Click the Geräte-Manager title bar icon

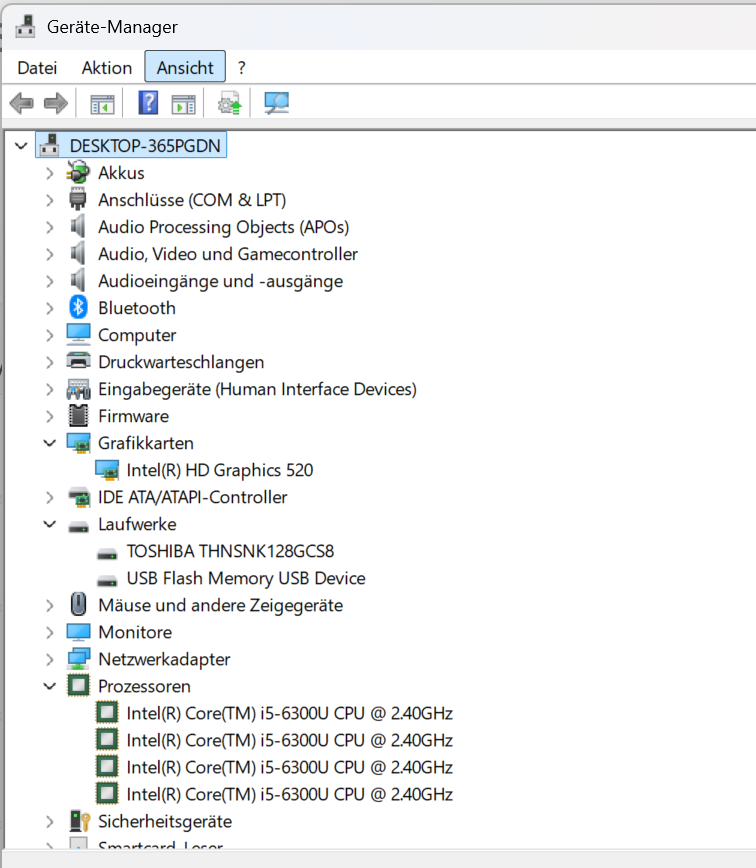pyautogui.click(x=24, y=27)
